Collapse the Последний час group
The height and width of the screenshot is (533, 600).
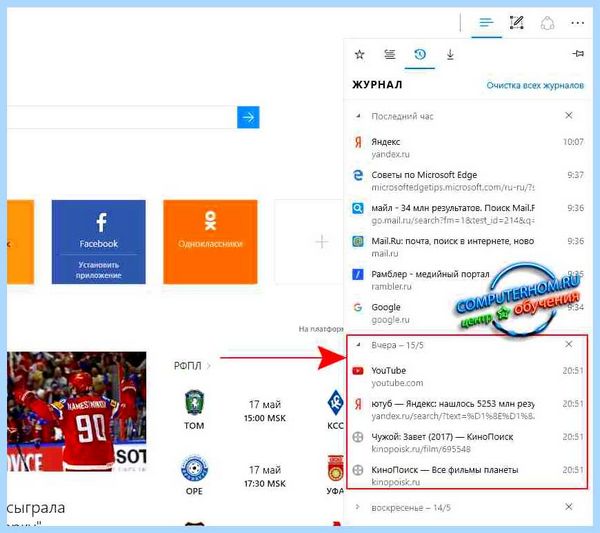[358, 116]
